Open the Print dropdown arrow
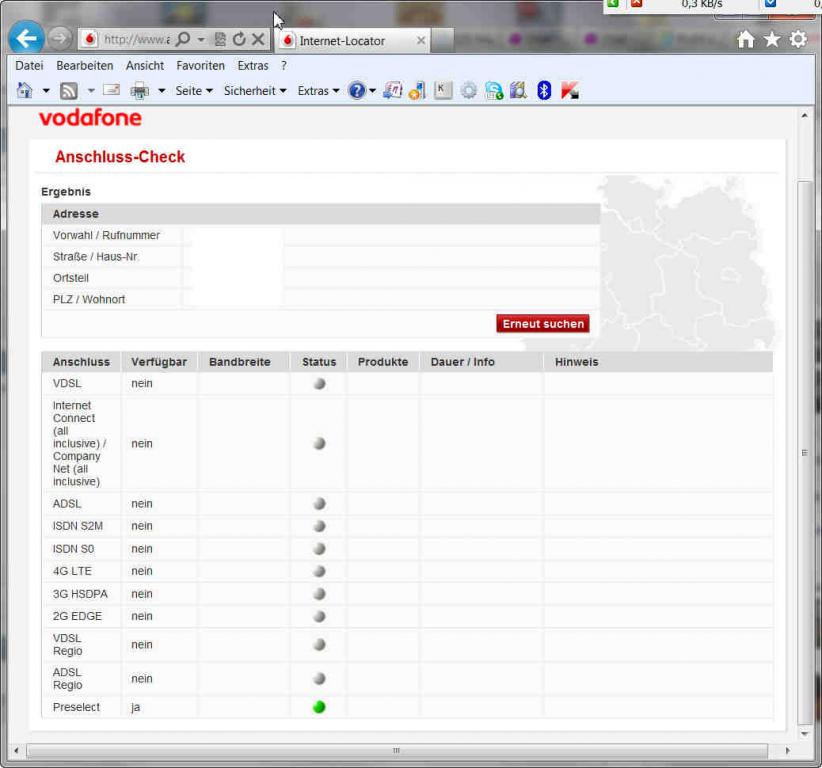Image resolution: width=822 pixels, height=768 pixels. (x=162, y=91)
